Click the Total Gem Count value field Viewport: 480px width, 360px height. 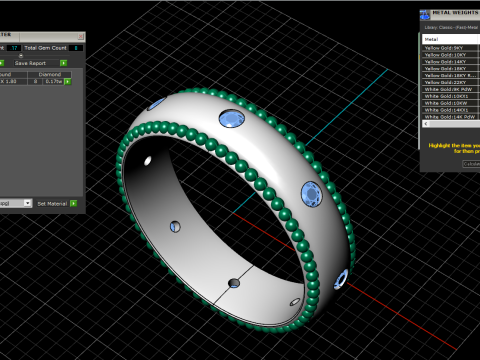pos(76,48)
